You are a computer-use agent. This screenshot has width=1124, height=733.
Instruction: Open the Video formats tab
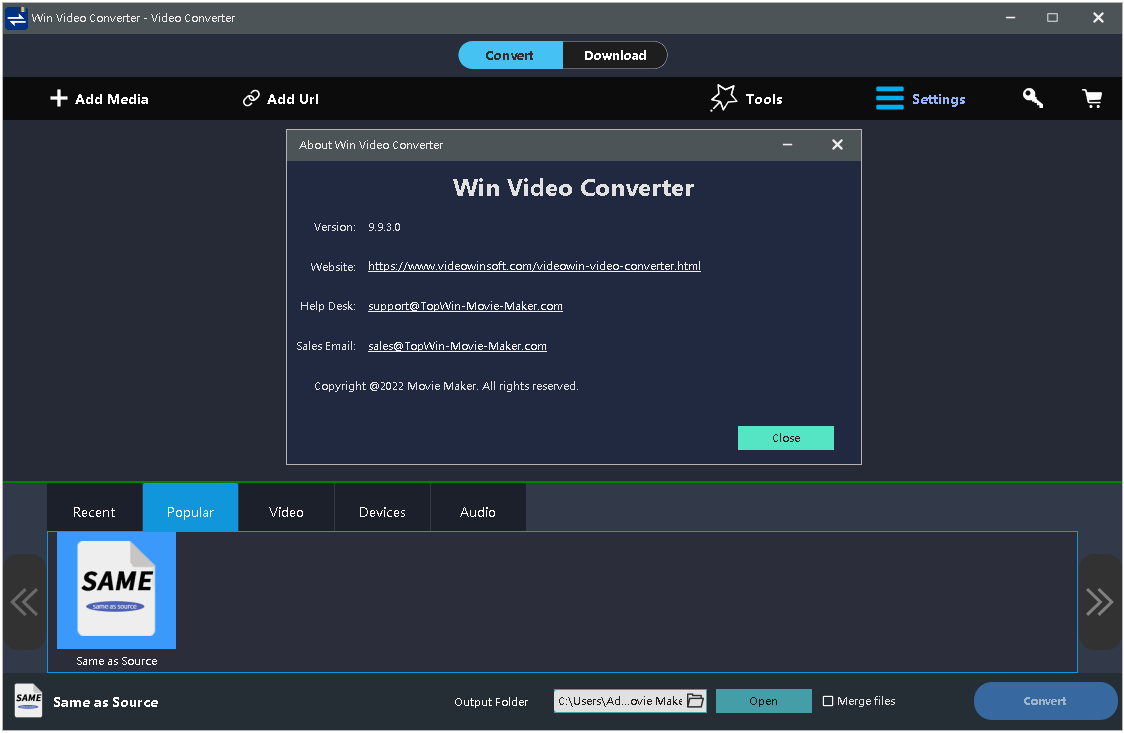tap(286, 507)
